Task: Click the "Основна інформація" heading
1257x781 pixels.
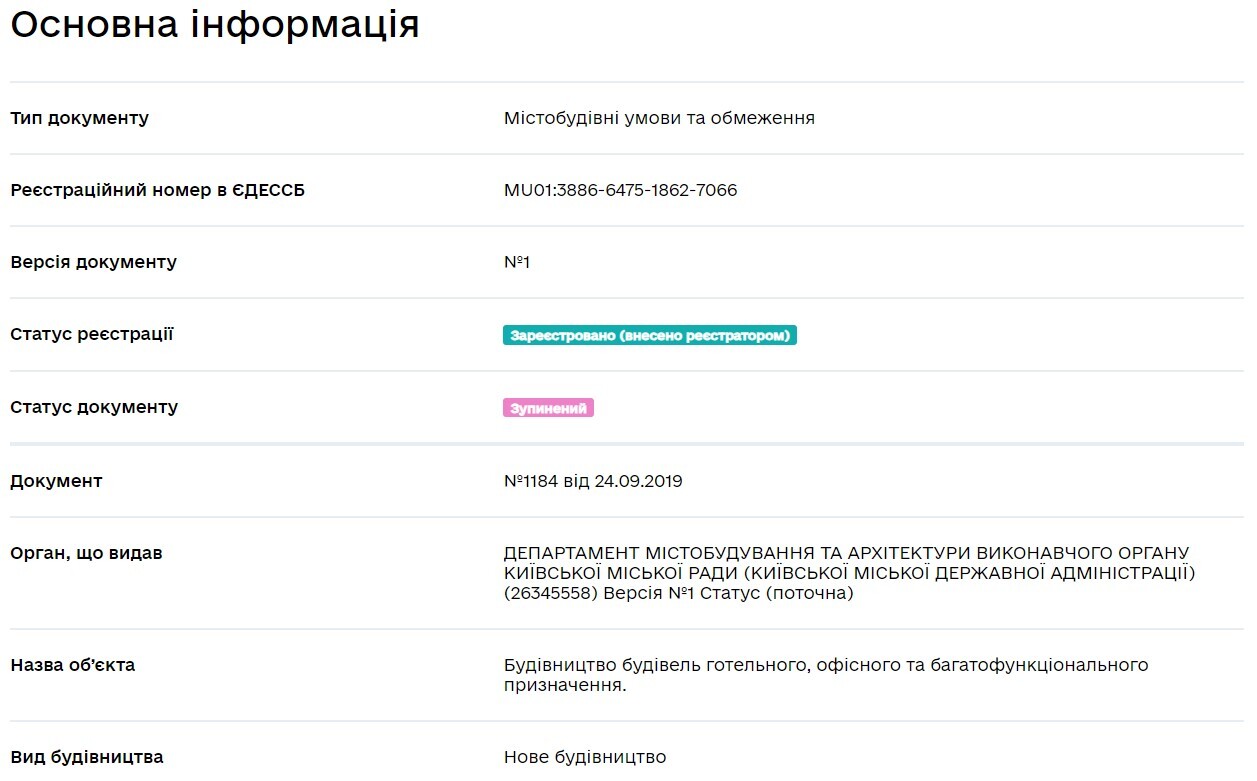Action: [x=214, y=25]
